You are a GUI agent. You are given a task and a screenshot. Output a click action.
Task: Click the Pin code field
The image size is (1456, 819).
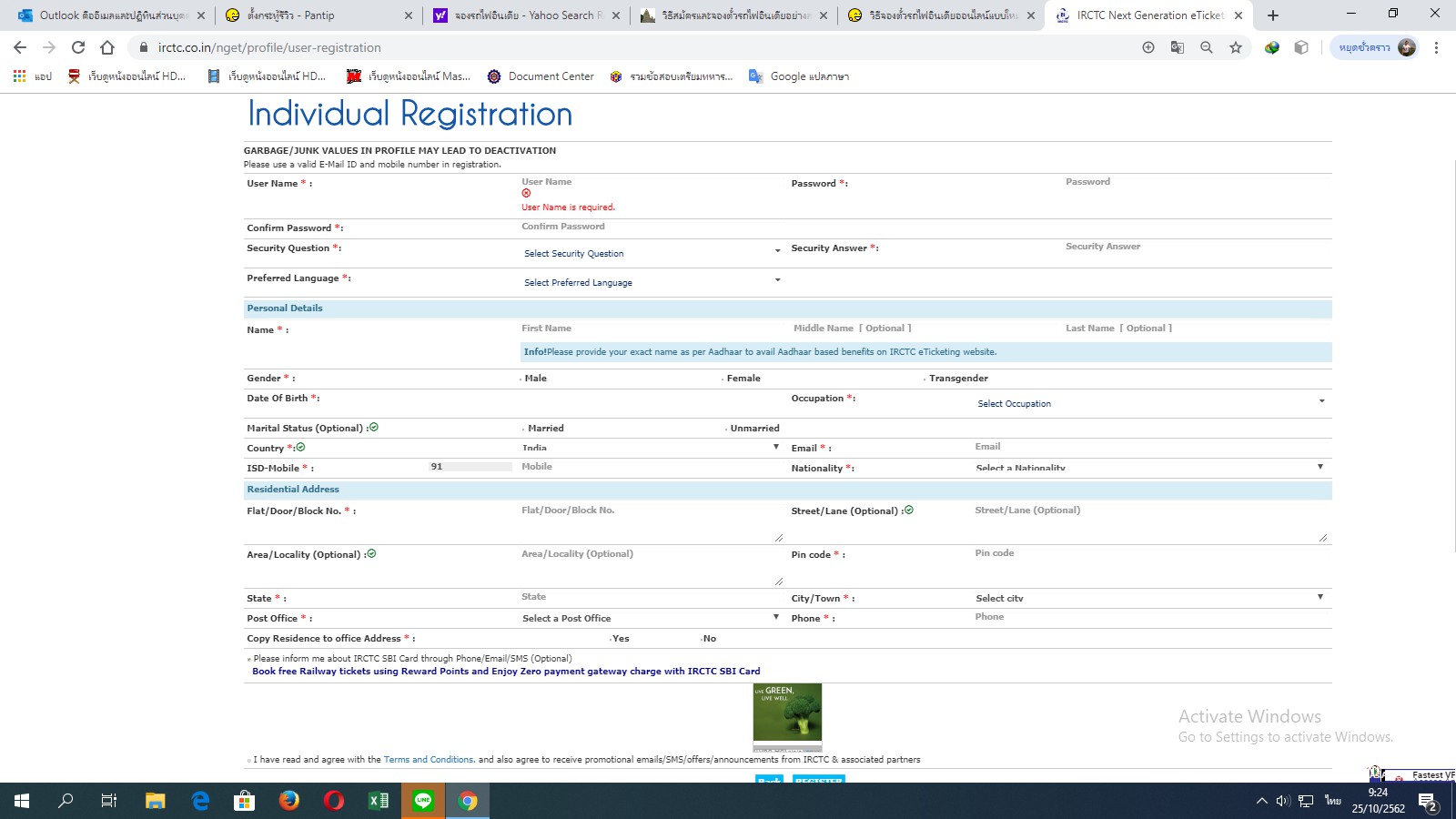[x=1151, y=553]
